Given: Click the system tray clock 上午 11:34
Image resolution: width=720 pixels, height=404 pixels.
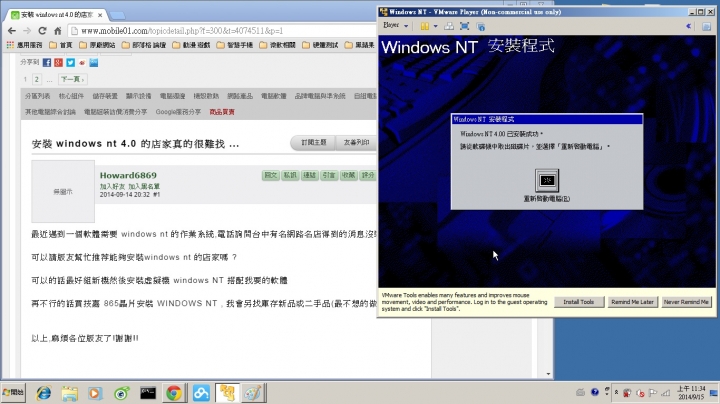Looking at the screenshot, I should tap(691, 393).
